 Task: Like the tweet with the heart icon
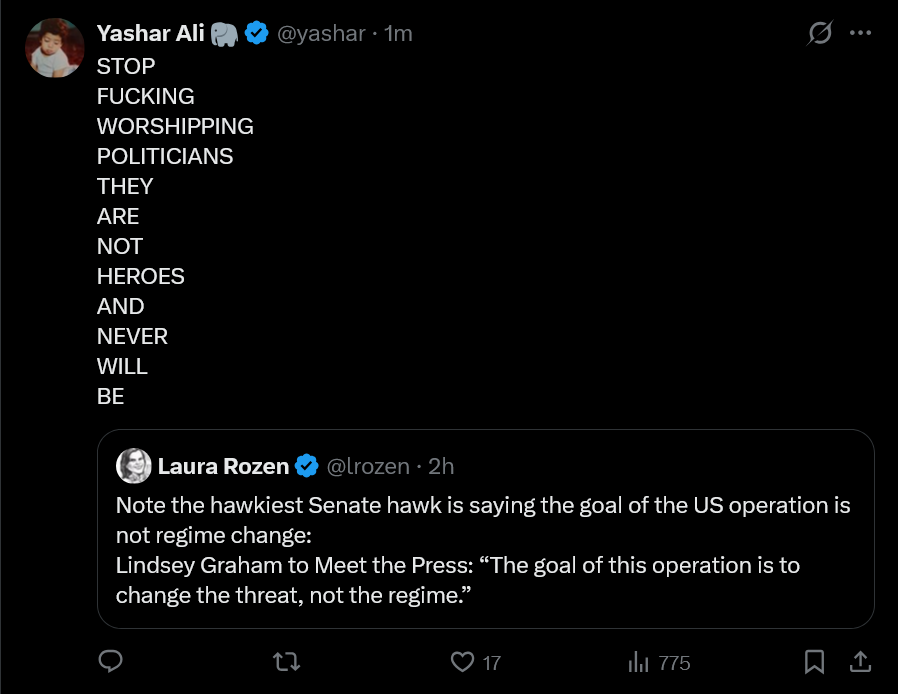(462, 662)
